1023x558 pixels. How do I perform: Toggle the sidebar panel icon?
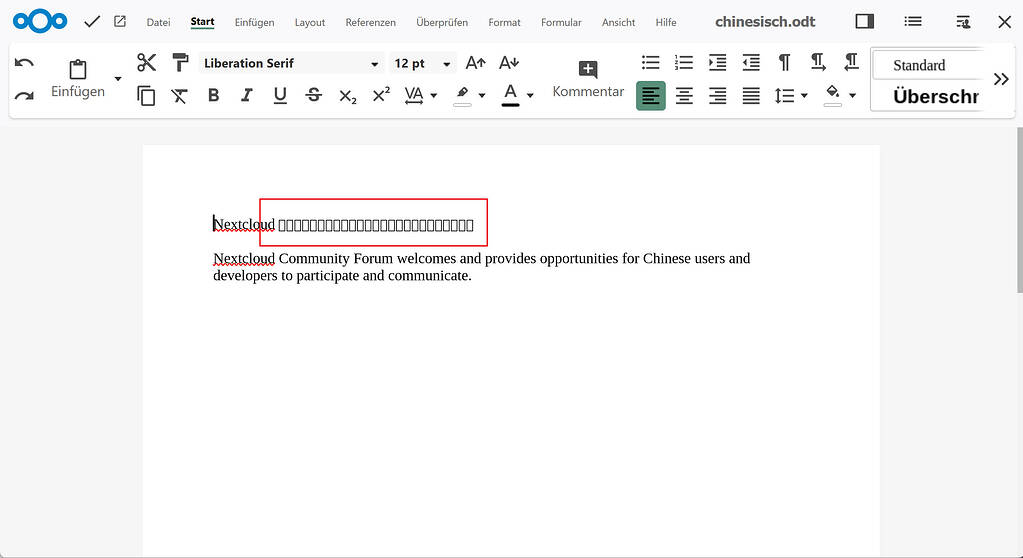pos(864,22)
